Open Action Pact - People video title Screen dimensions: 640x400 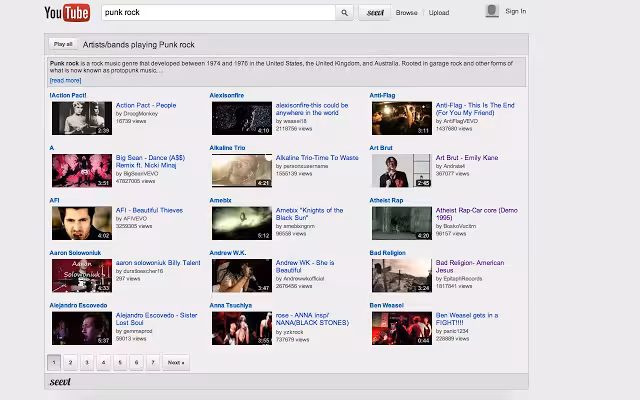(146, 105)
